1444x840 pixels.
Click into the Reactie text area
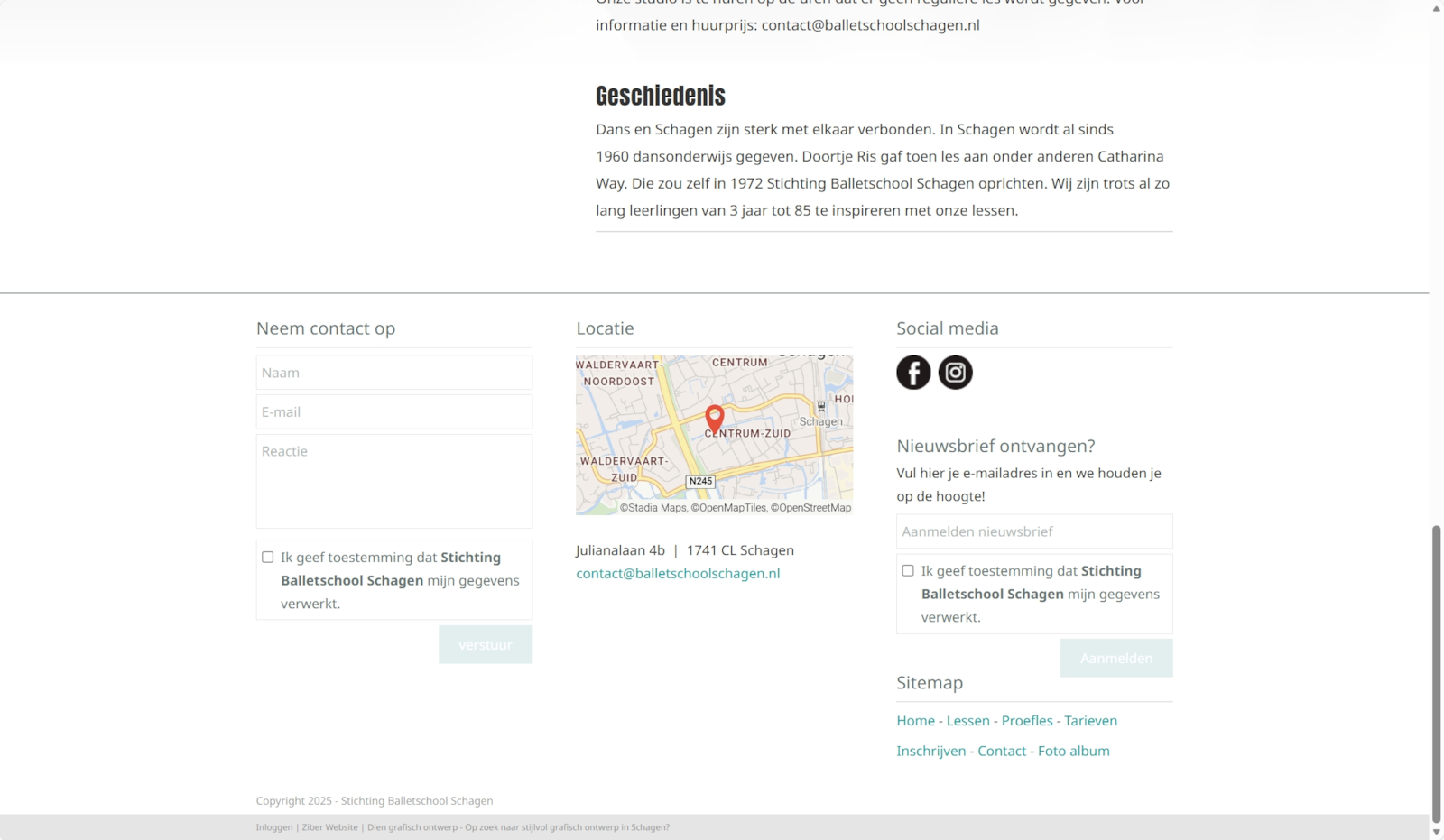[x=394, y=481]
